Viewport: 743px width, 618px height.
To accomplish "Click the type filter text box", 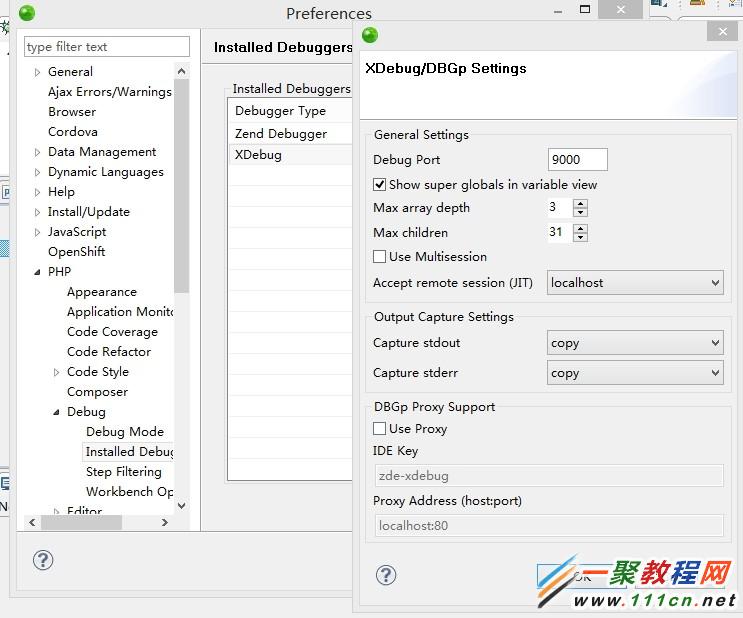I will click(x=107, y=46).
